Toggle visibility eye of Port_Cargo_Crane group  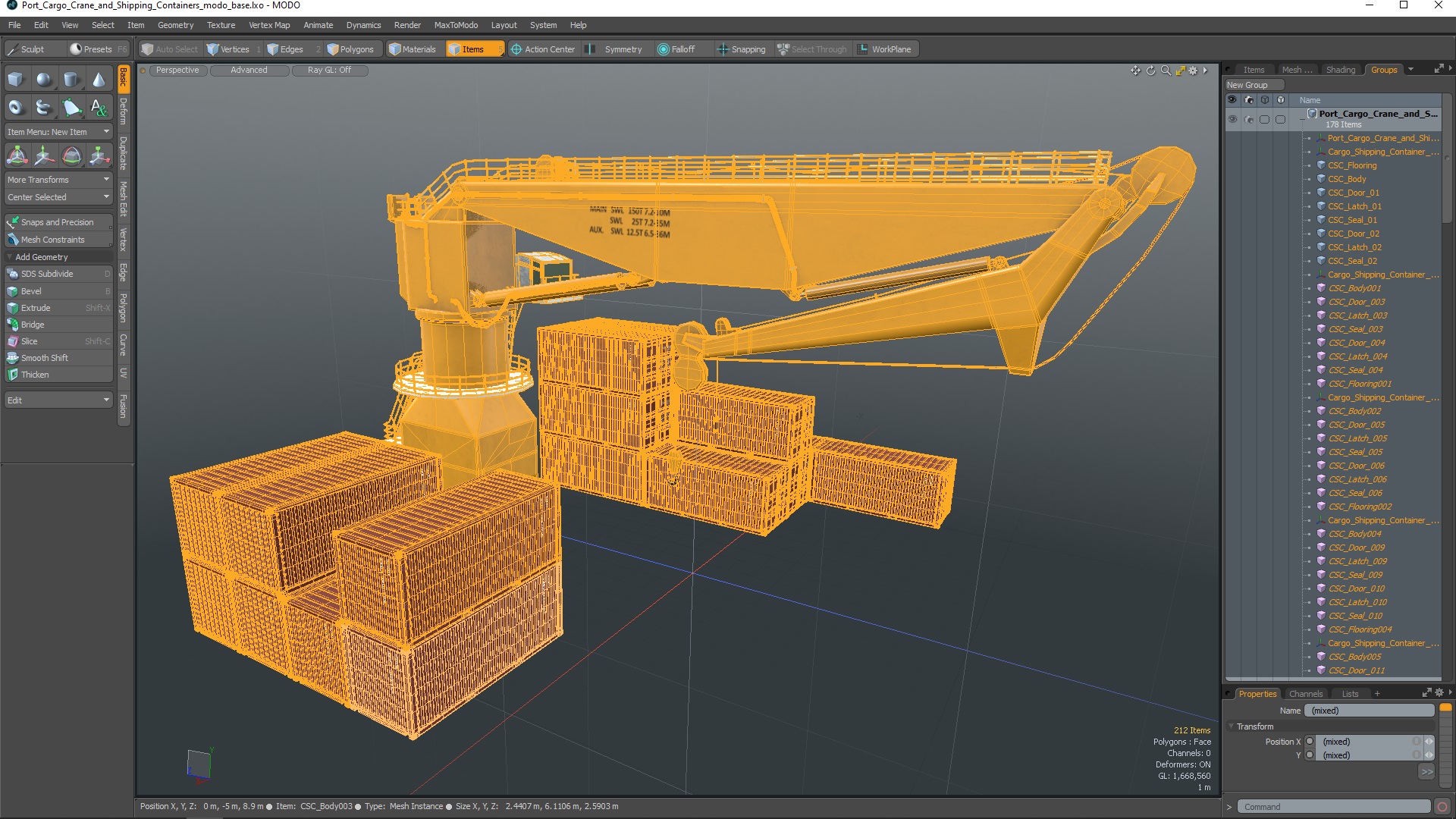1232,119
